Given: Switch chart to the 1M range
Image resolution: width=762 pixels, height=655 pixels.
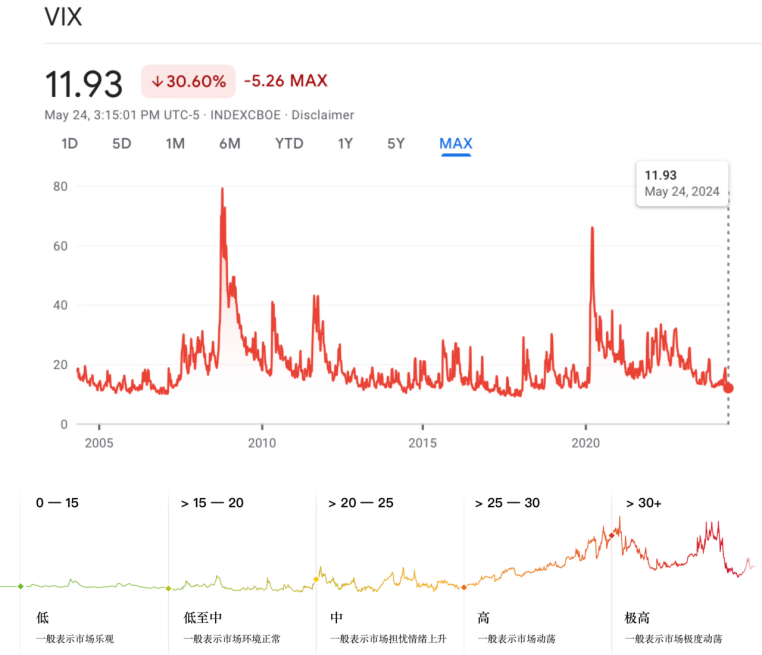Looking at the screenshot, I should click(x=175, y=144).
